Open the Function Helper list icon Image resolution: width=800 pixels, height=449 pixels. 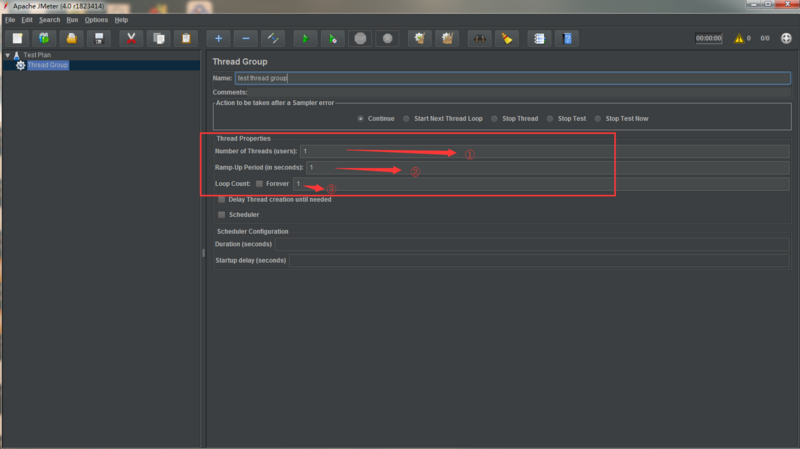(x=539, y=38)
